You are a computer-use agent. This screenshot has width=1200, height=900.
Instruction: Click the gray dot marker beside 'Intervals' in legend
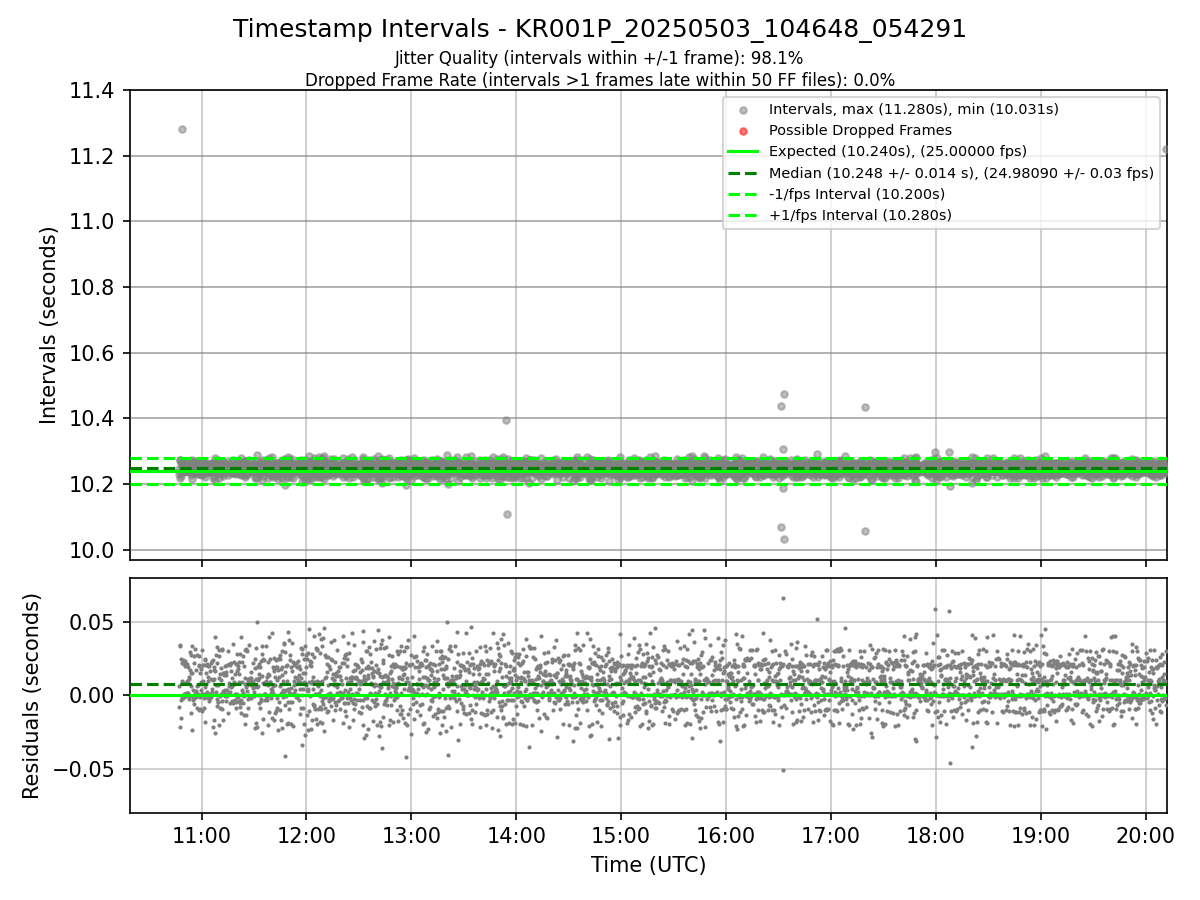(x=743, y=110)
